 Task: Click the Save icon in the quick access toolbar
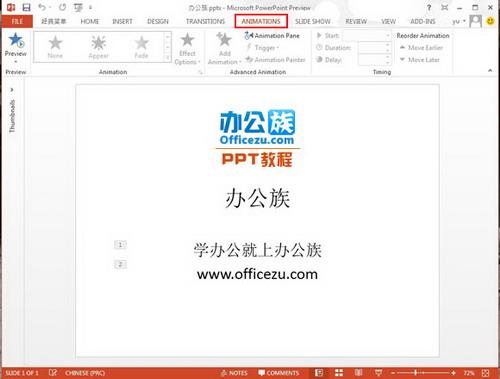coord(26,7)
